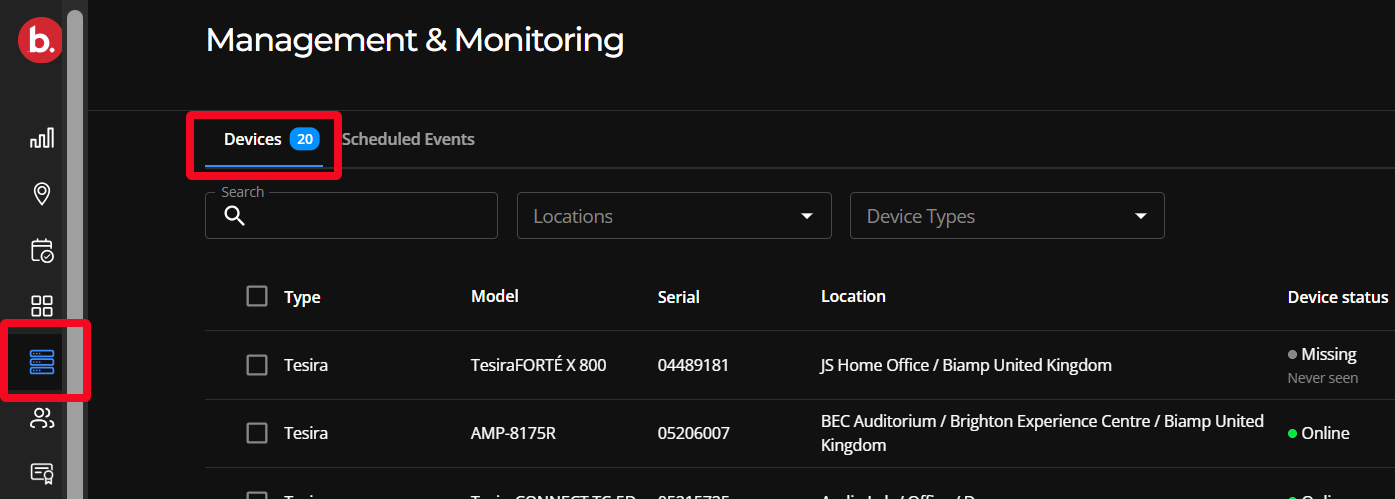The height and width of the screenshot is (499, 1395).
Task: Select serial number 04489181
Action: [x=693, y=365]
